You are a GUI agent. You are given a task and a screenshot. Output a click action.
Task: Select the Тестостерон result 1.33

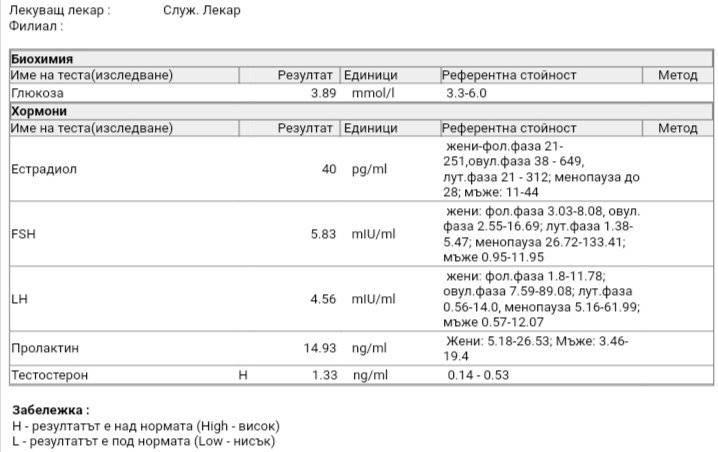pyautogui.click(x=321, y=375)
